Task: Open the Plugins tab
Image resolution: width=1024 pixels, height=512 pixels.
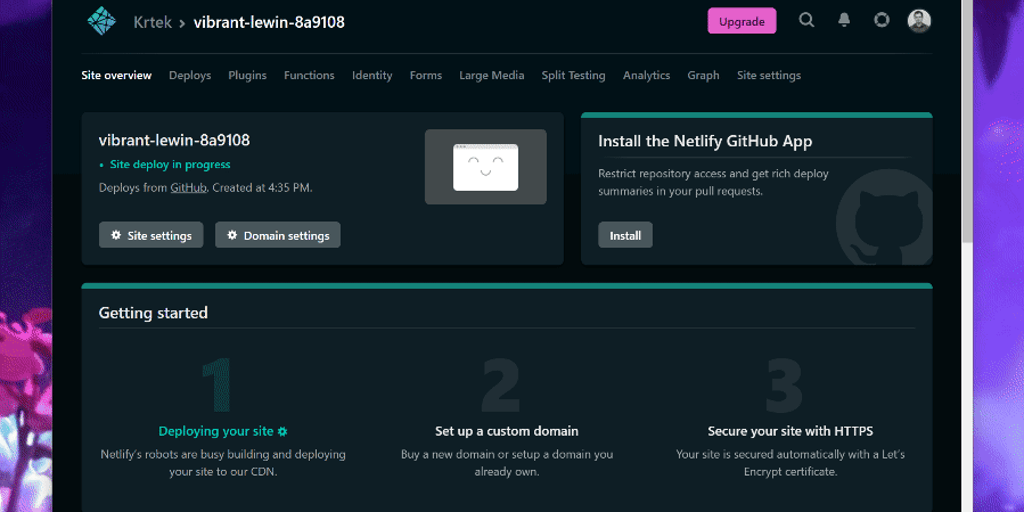Action: click(x=248, y=75)
